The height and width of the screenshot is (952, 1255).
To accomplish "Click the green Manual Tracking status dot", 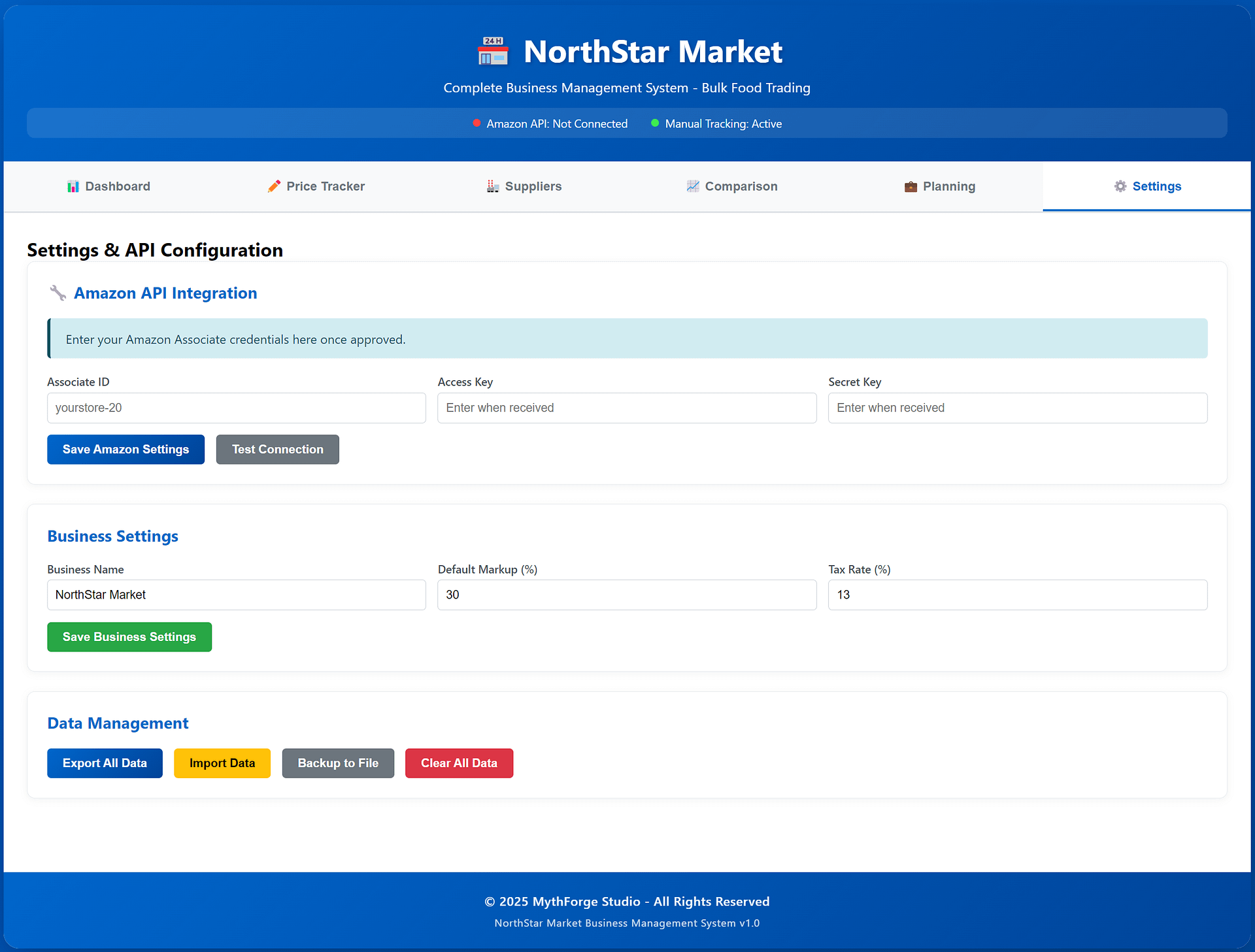I will [x=655, y=123].
